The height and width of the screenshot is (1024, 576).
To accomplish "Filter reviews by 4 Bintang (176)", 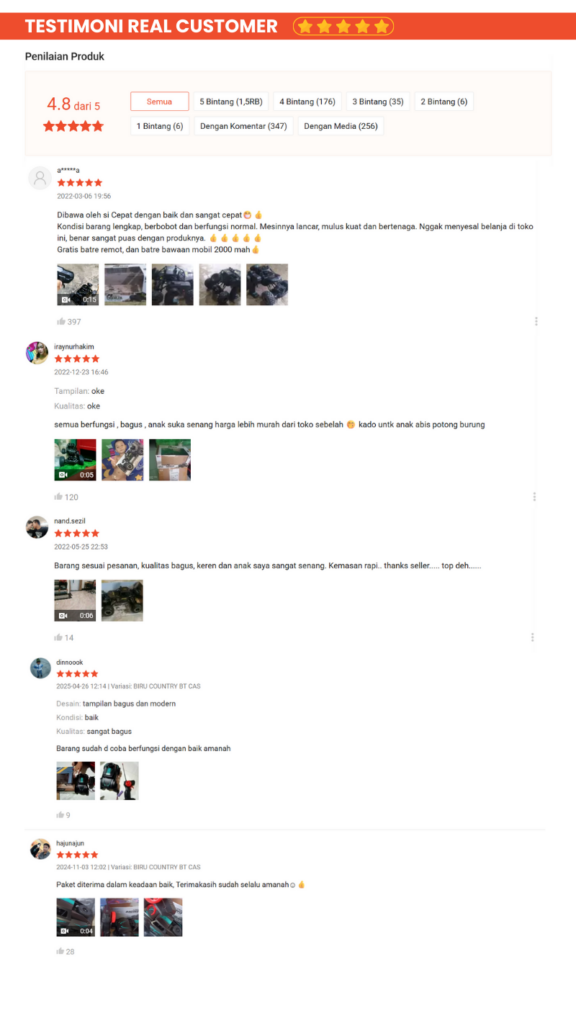I will pyautogui.click(x=308, y=101).
